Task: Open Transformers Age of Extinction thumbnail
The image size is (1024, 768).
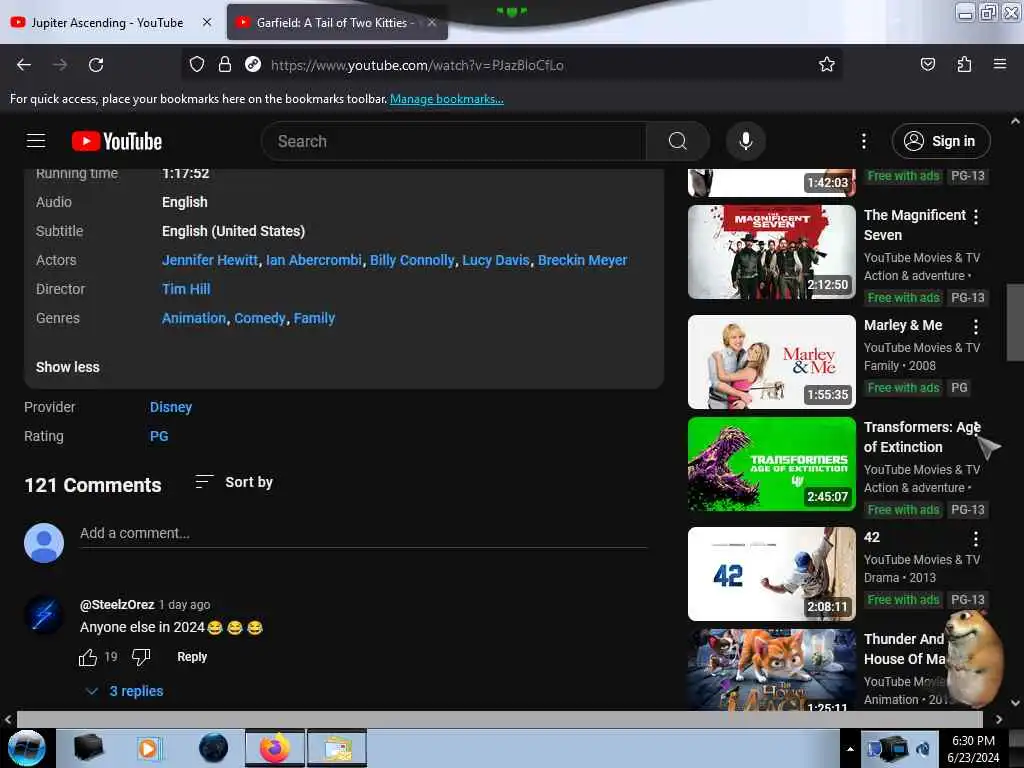Action: click(x=771, y=464)
